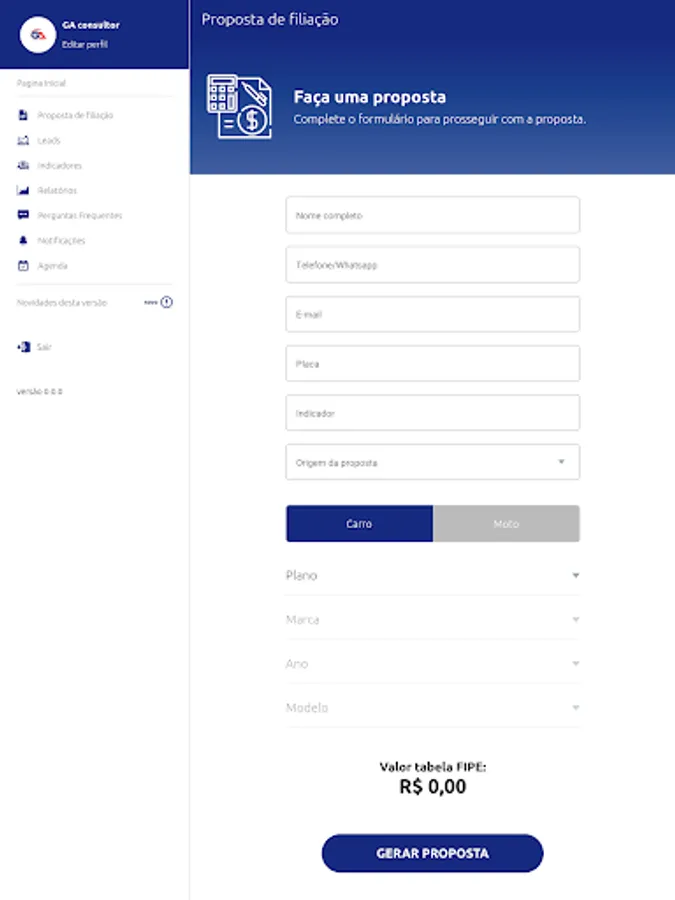Go to Pagina Inicial in sidebar
675x900 pixels.
tap(41, 83)
